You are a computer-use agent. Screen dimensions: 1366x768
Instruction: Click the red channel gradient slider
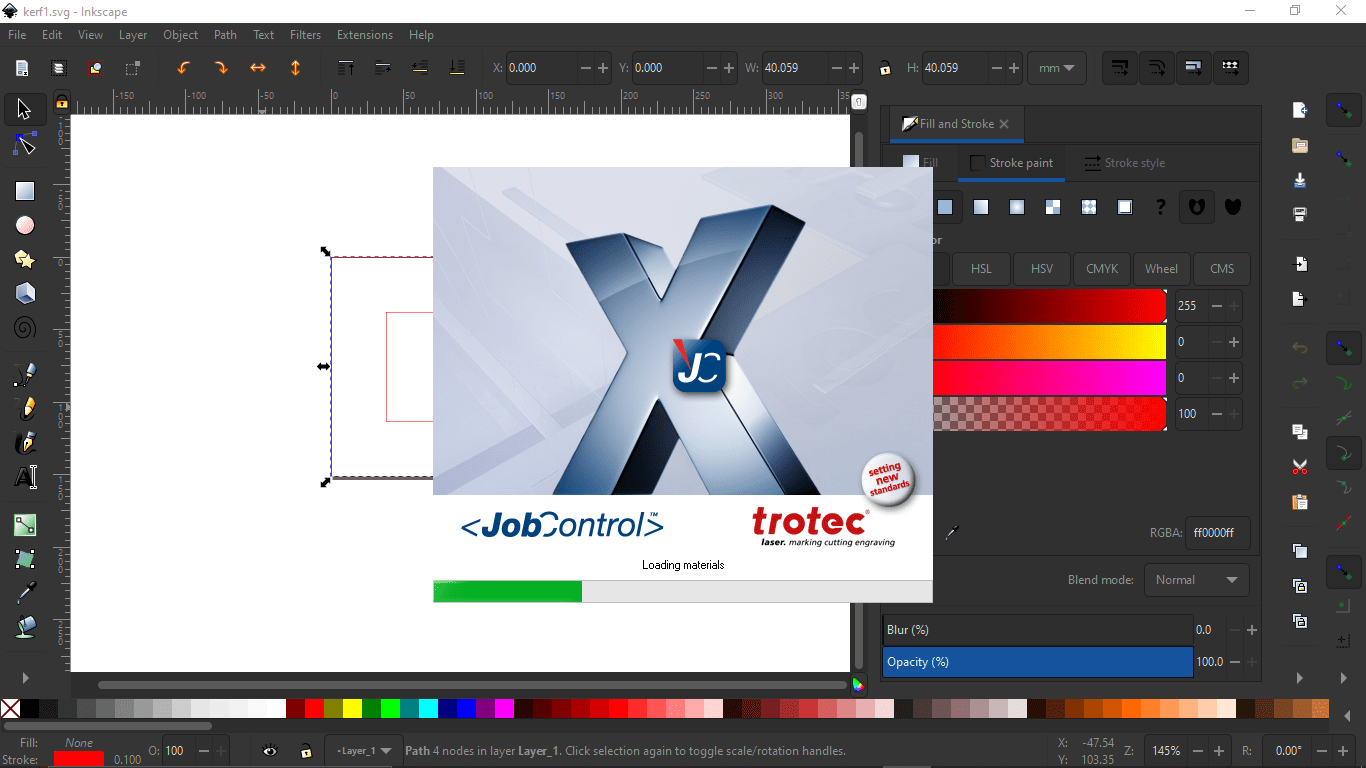[x=1050, y=306]
